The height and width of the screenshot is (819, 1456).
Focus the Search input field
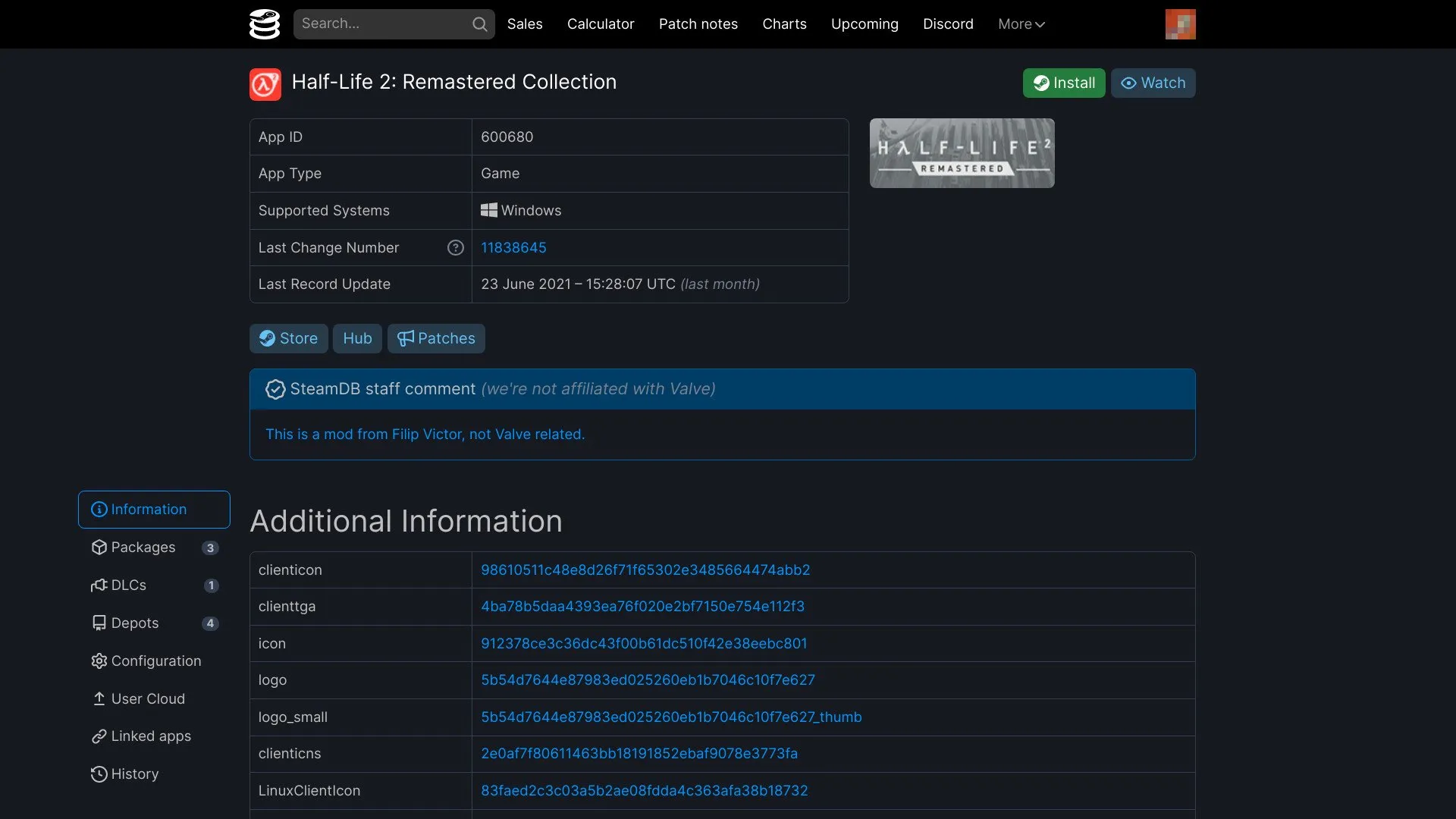383,24
